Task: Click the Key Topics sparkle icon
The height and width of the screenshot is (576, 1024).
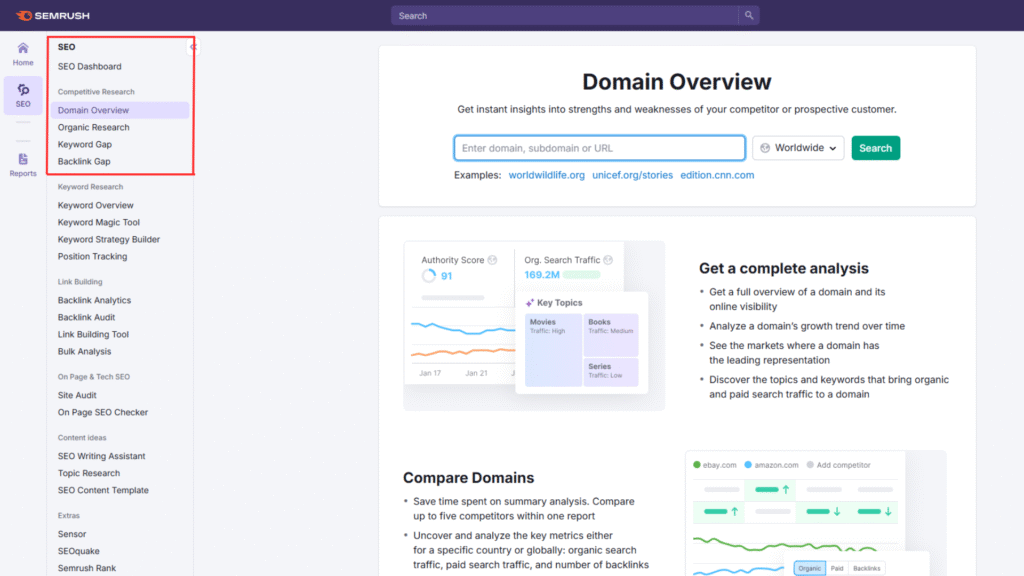Action: point(530,303)
